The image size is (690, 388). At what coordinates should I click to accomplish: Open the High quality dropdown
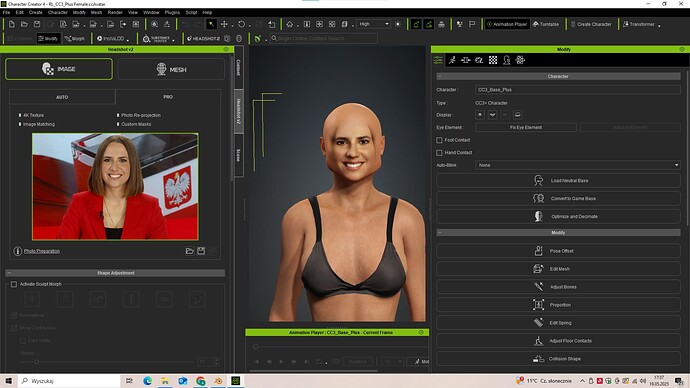(x=374, y=24)
